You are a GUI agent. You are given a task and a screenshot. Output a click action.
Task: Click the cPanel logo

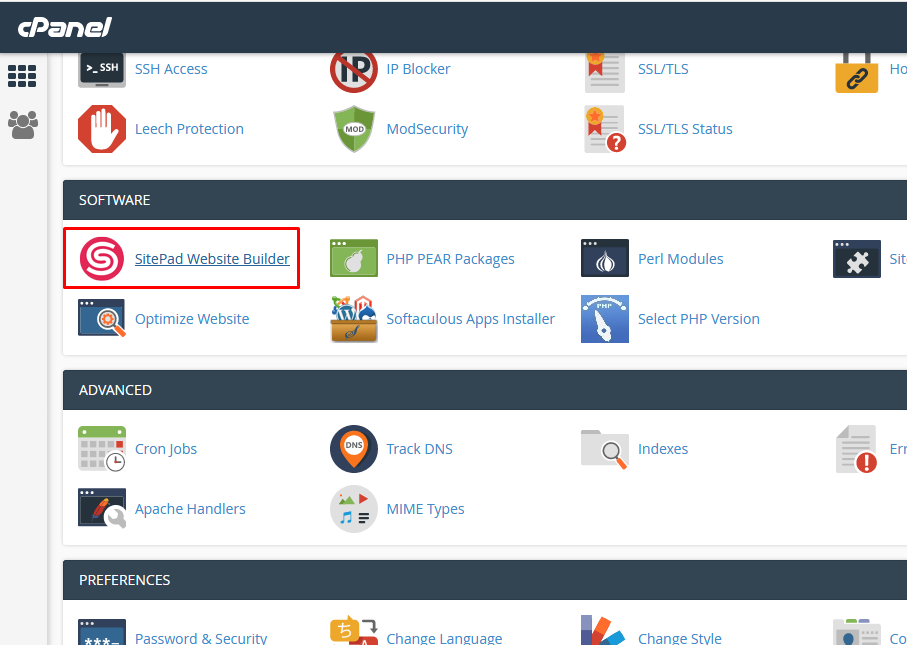point(65,27)
